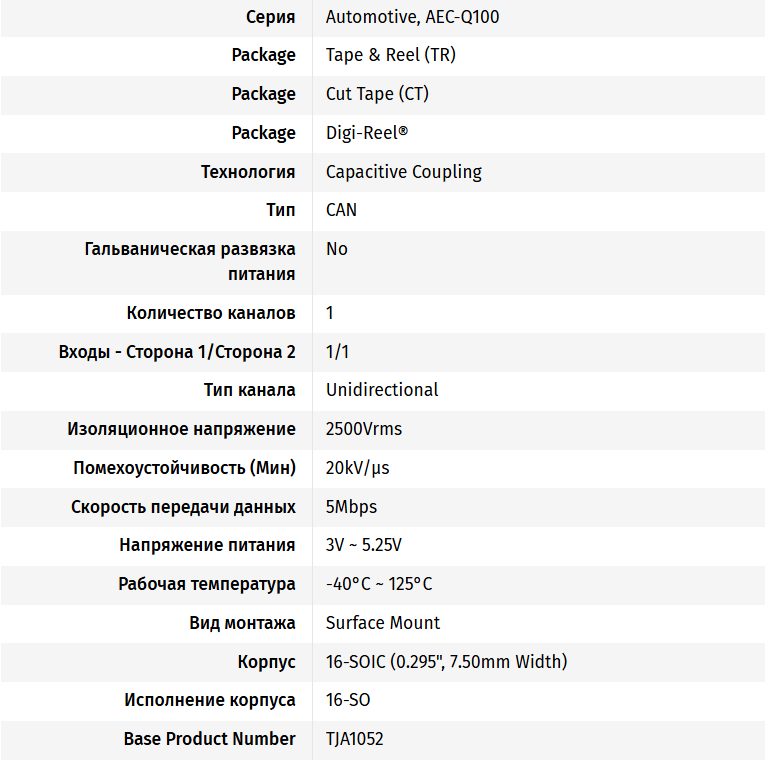Select the Surface Mount mounting value

pyautogui.click(x=382, y=623)
